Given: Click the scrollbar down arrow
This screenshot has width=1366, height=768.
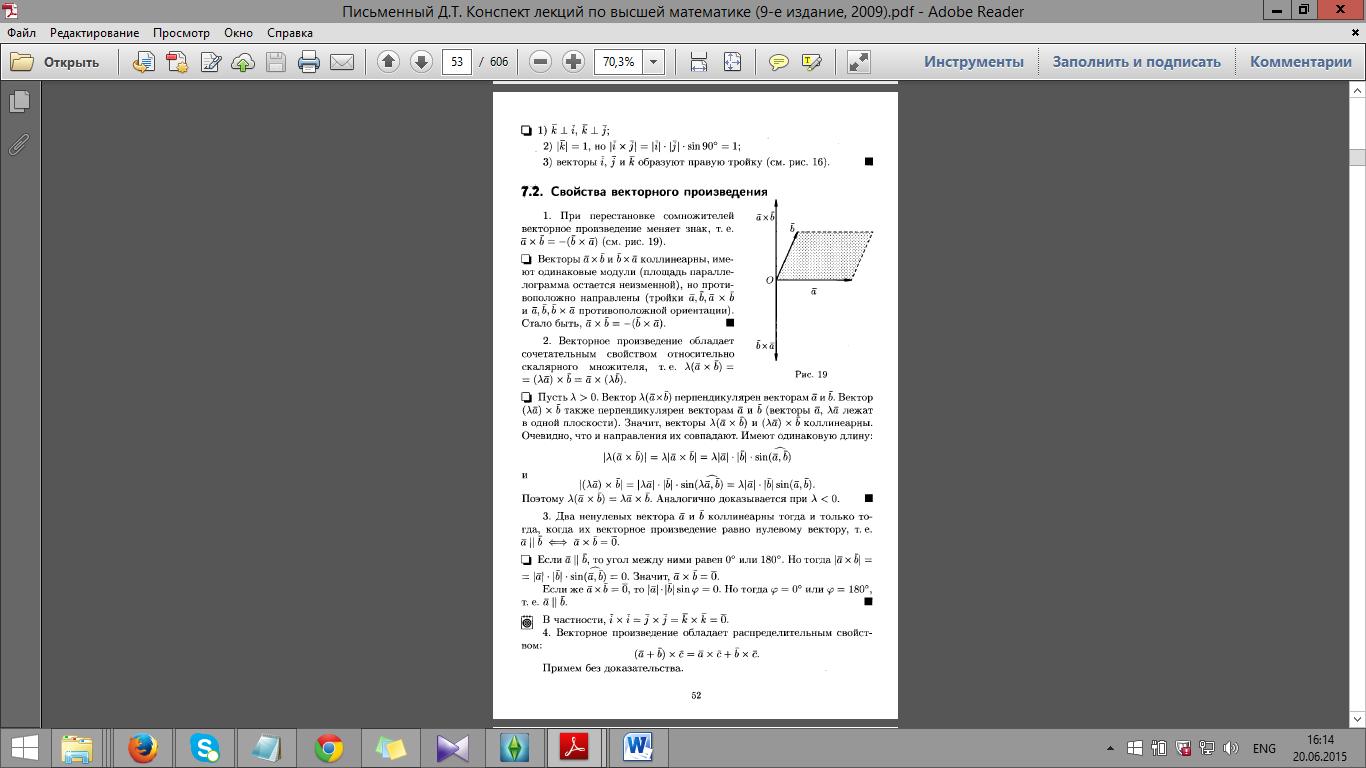Looking at the screenshot, I should tap(1357, 718).
